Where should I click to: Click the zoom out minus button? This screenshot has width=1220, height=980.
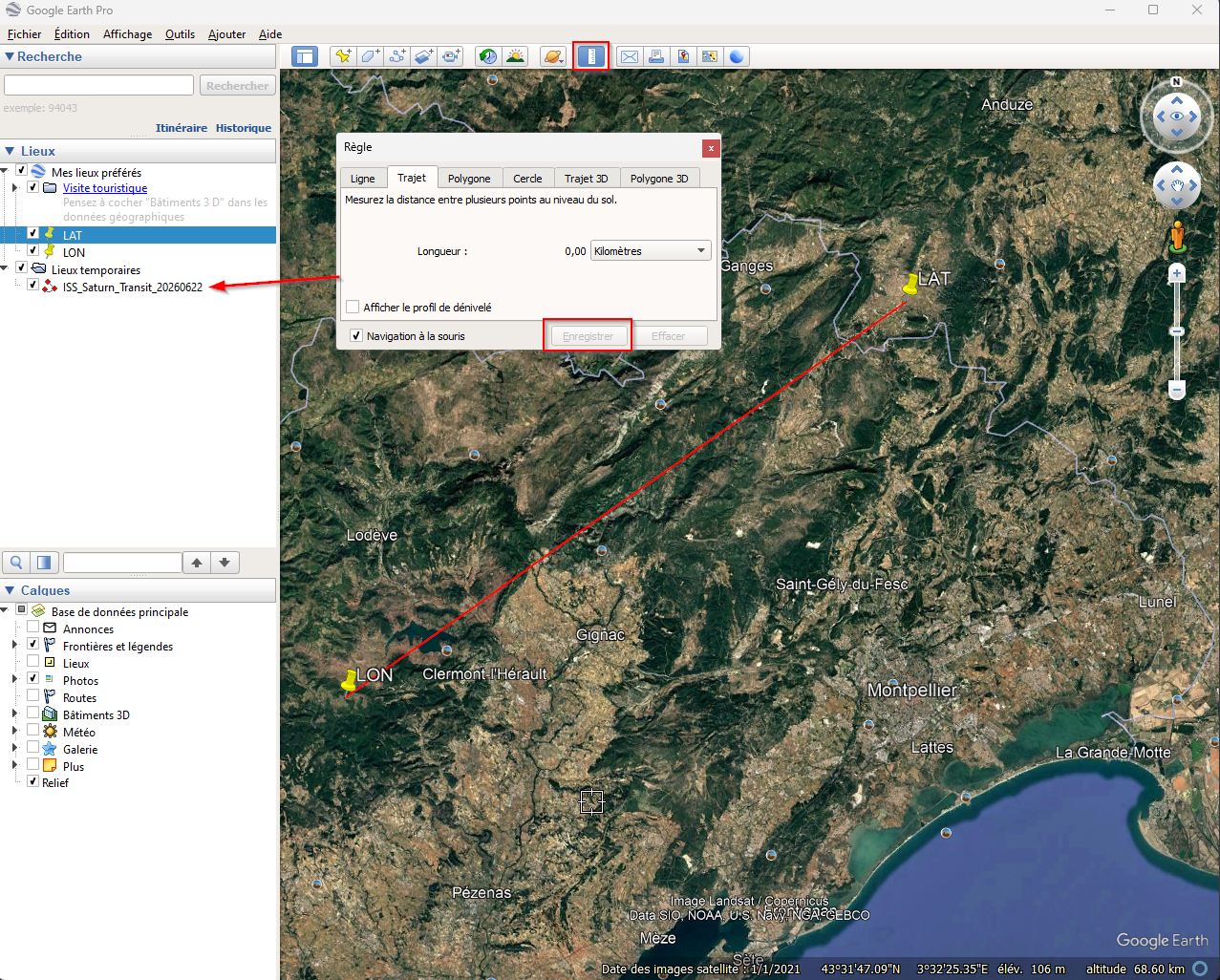tap(1177, 390)
